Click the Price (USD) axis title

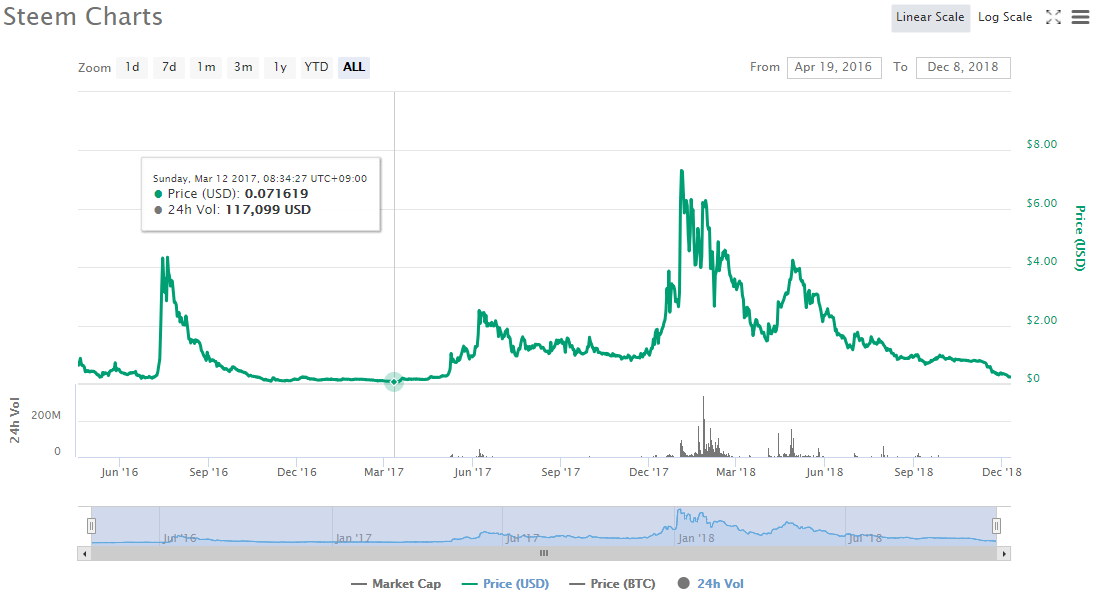click(x=1080, y=238)
